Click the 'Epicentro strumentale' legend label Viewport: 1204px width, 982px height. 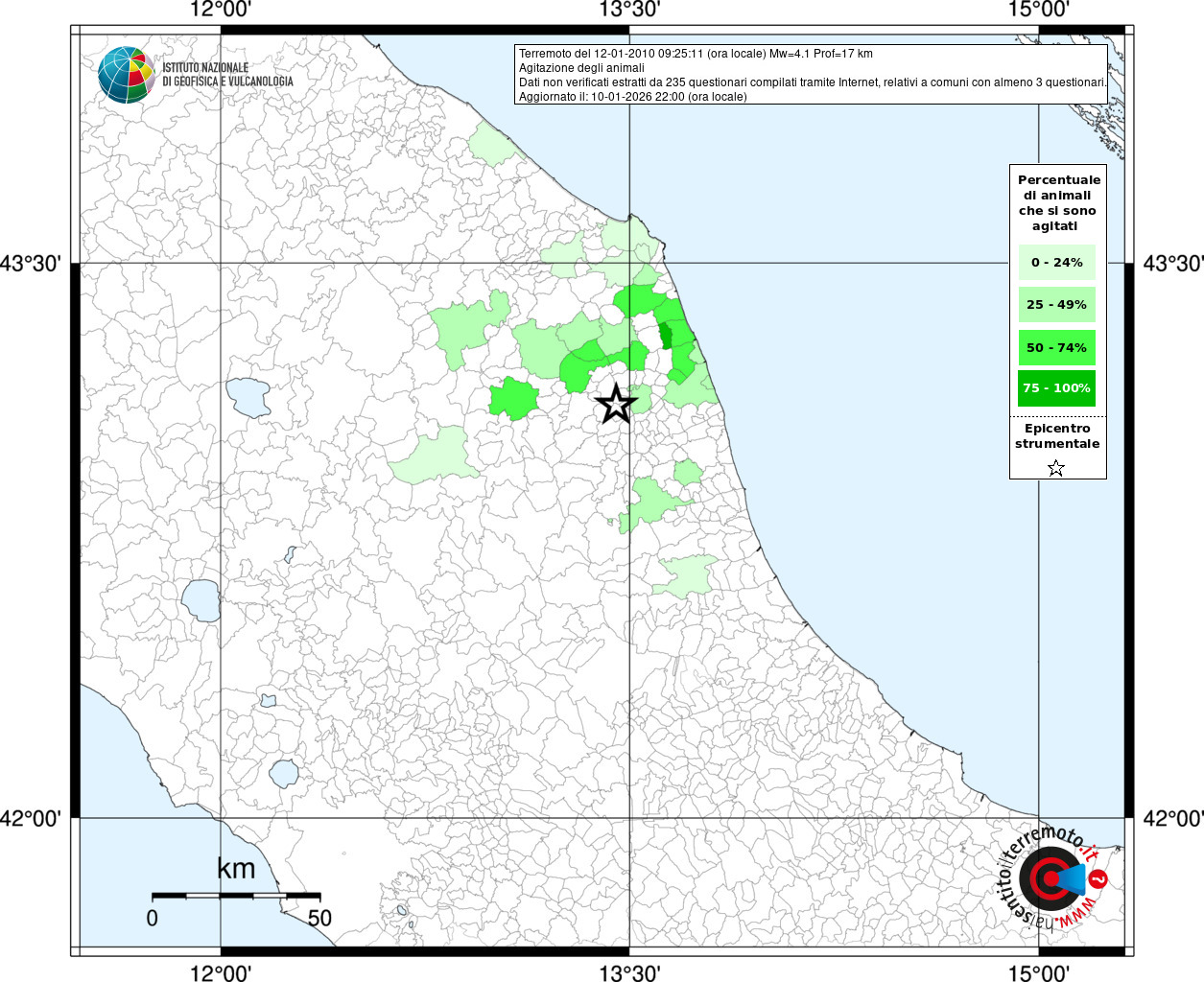point(1057,436)
